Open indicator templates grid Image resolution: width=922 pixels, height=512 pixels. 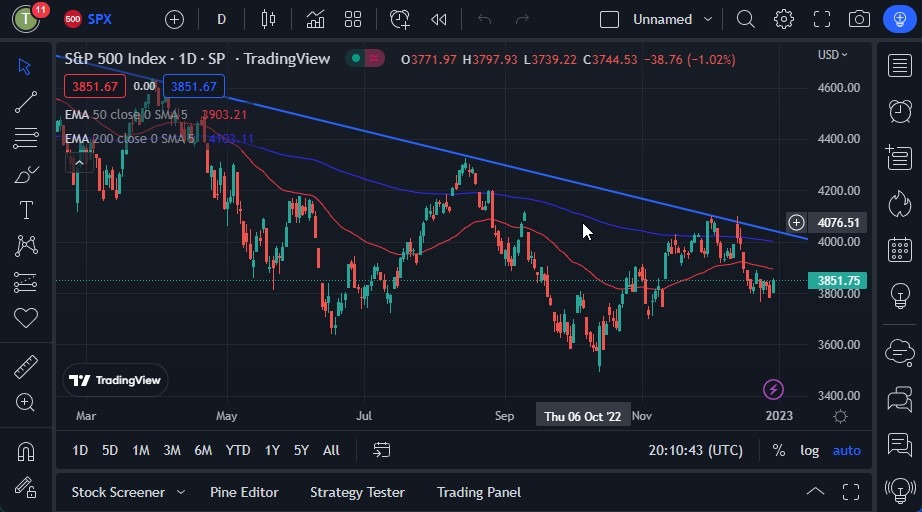click(353, 19)
